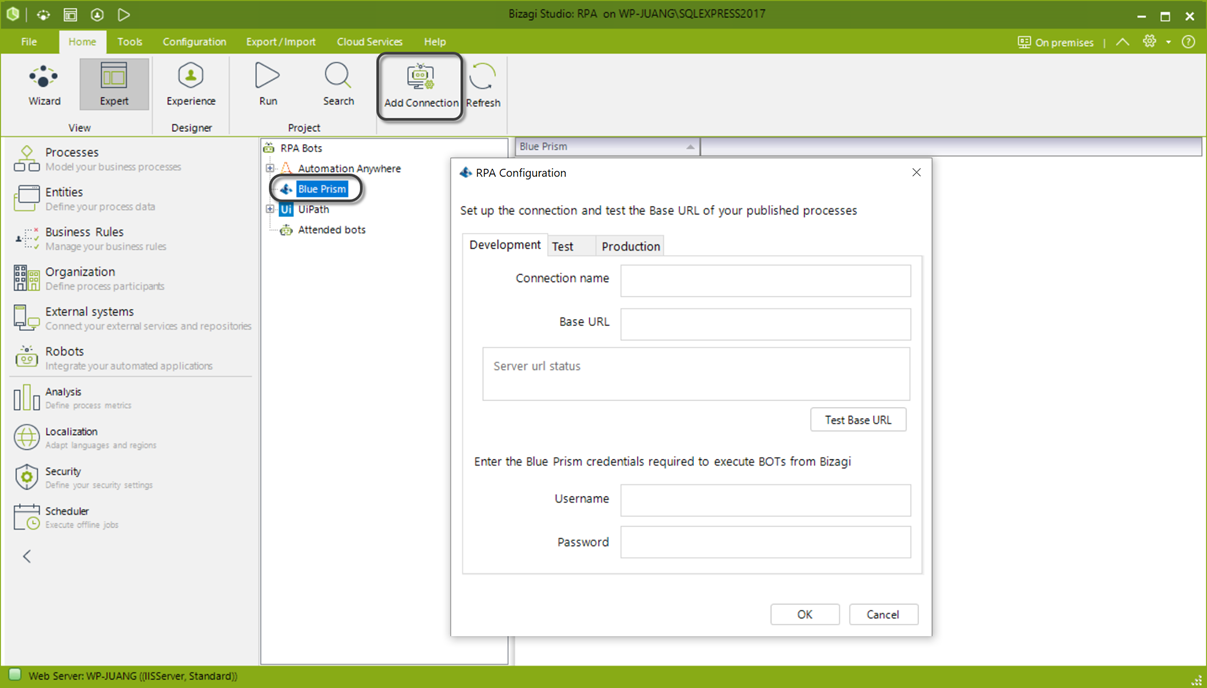Switch to the Tools ribbon tab
Viewport: 1207px width, 688px height.
pyautogui.click(x=130, y=42)
